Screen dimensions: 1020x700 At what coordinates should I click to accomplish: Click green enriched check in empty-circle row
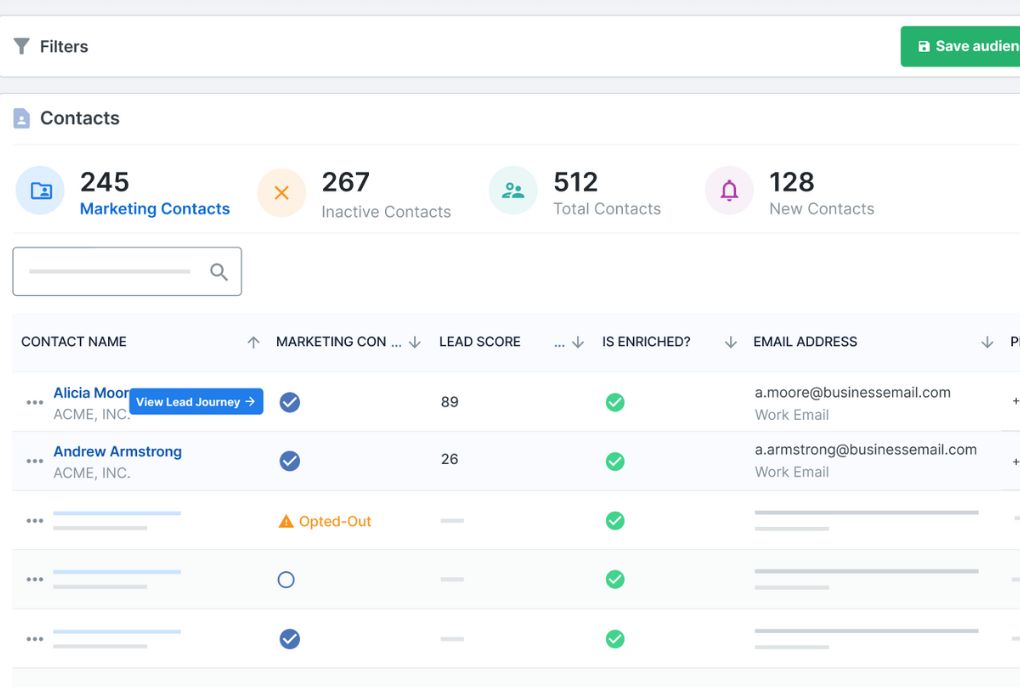point(615,579)
